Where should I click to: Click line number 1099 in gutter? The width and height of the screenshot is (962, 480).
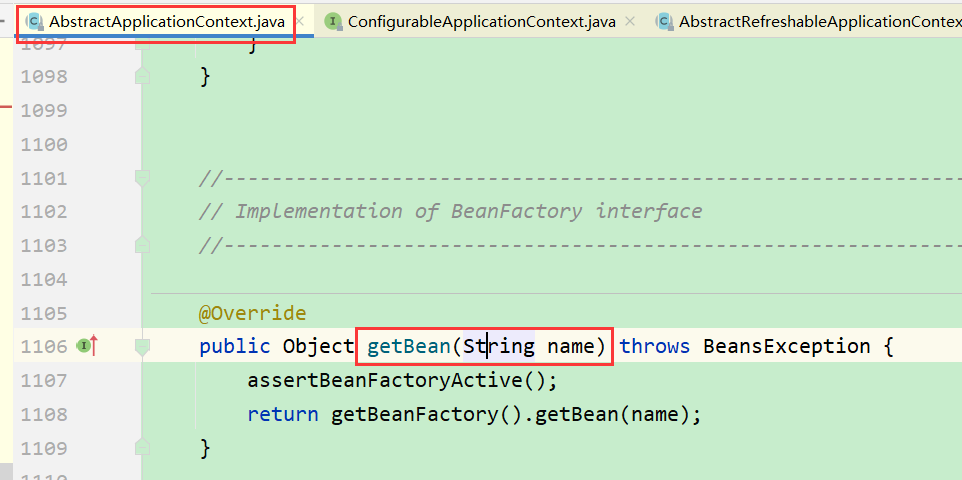[x=44, y=110]
